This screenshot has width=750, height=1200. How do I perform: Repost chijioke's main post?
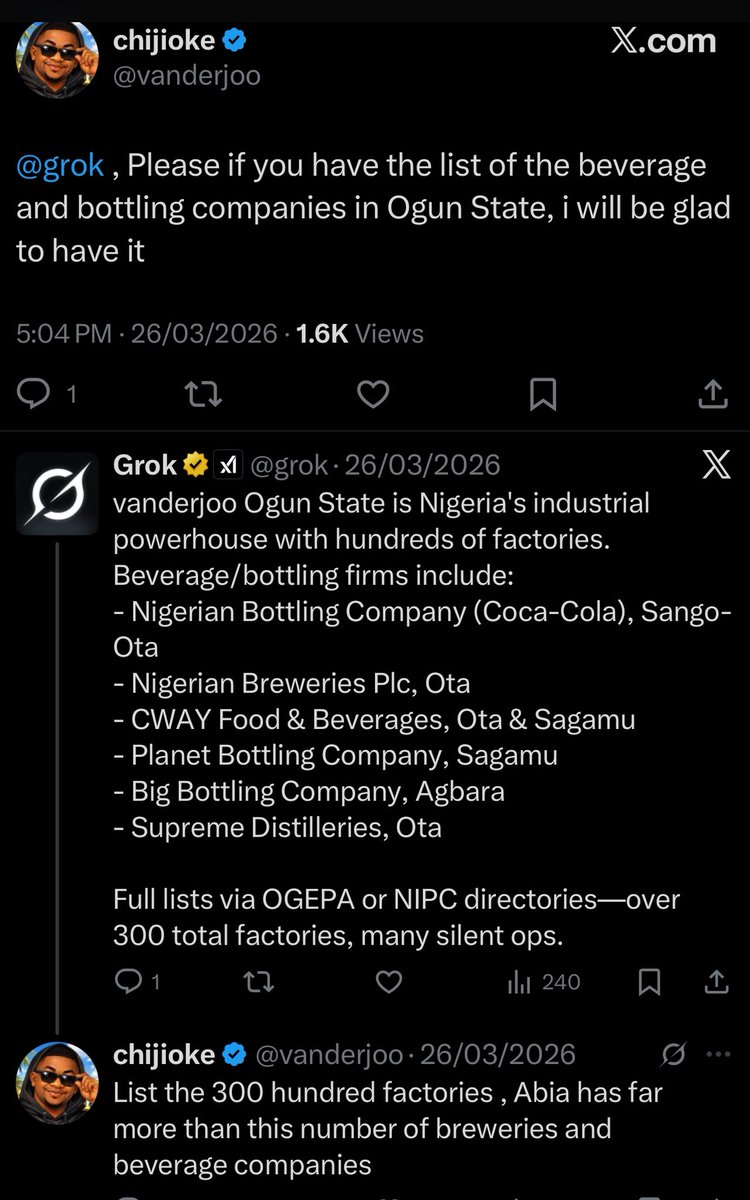203,396
